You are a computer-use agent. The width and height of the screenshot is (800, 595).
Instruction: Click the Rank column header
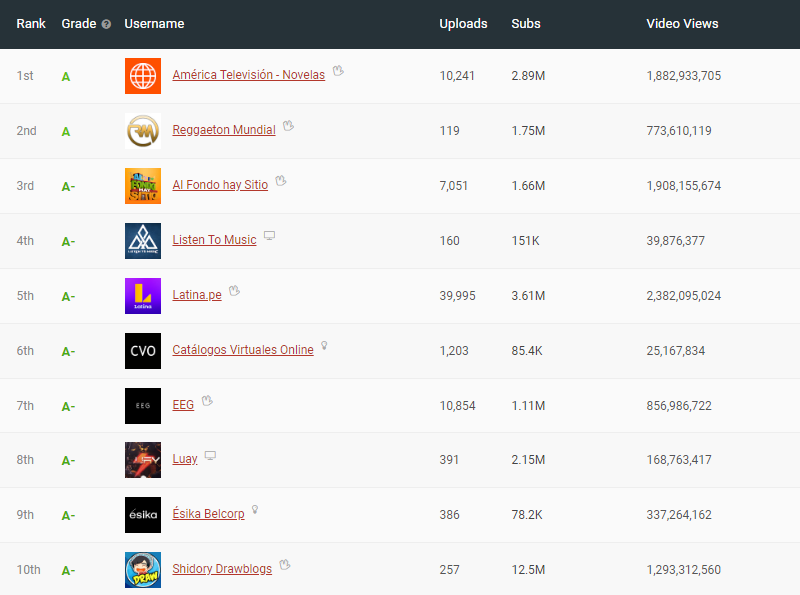[31, 24]
